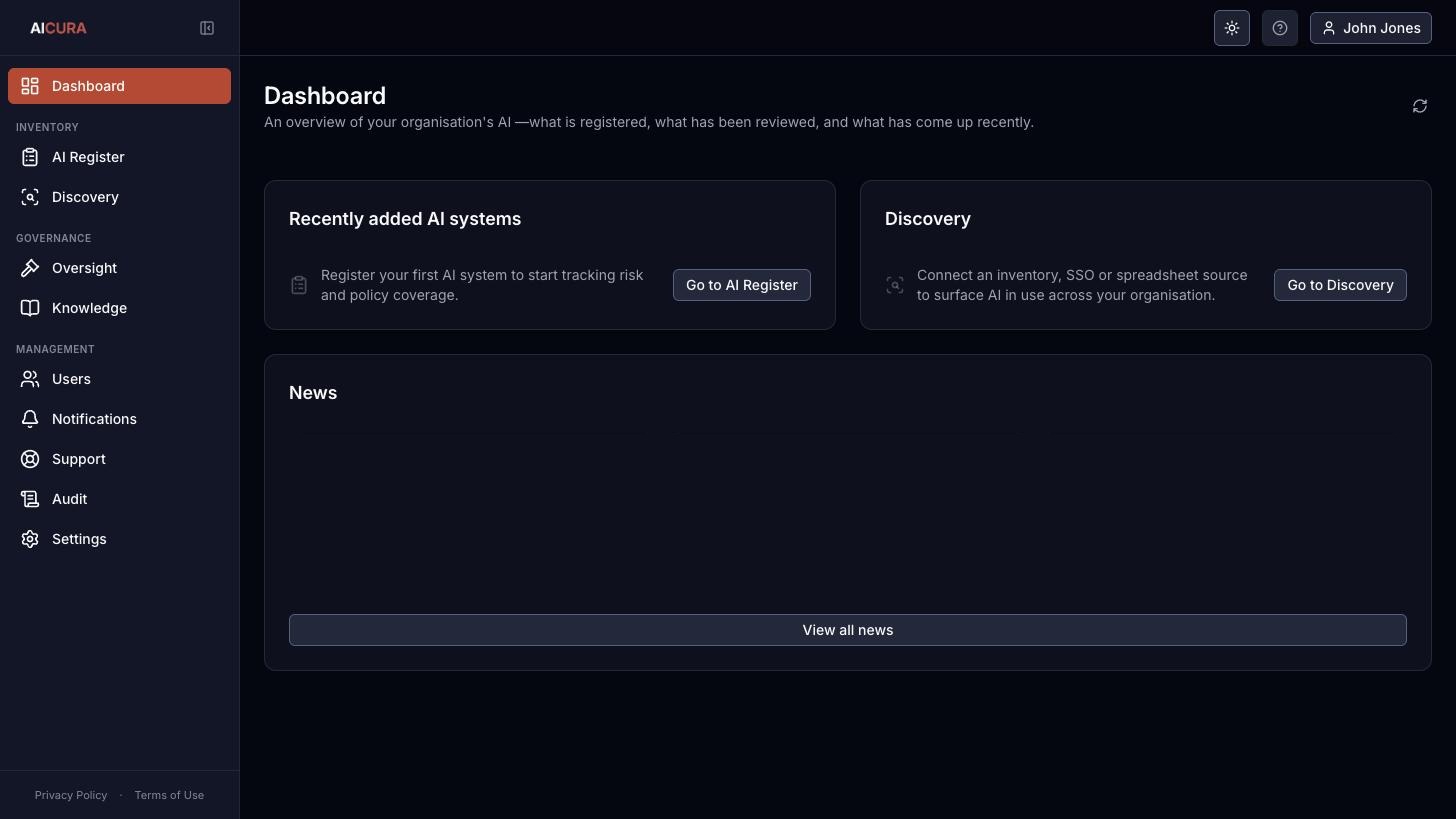1456x819 pixels.
Task: Click the Users people icon
Action: tap(30, 379)
